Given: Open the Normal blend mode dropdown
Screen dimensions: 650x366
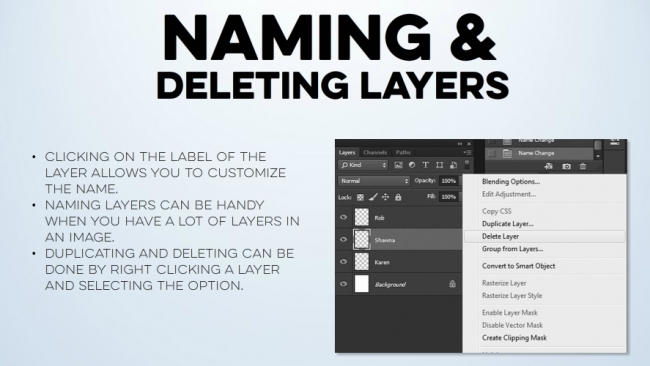Looking at the screenshot, I should tap(374, 181).
